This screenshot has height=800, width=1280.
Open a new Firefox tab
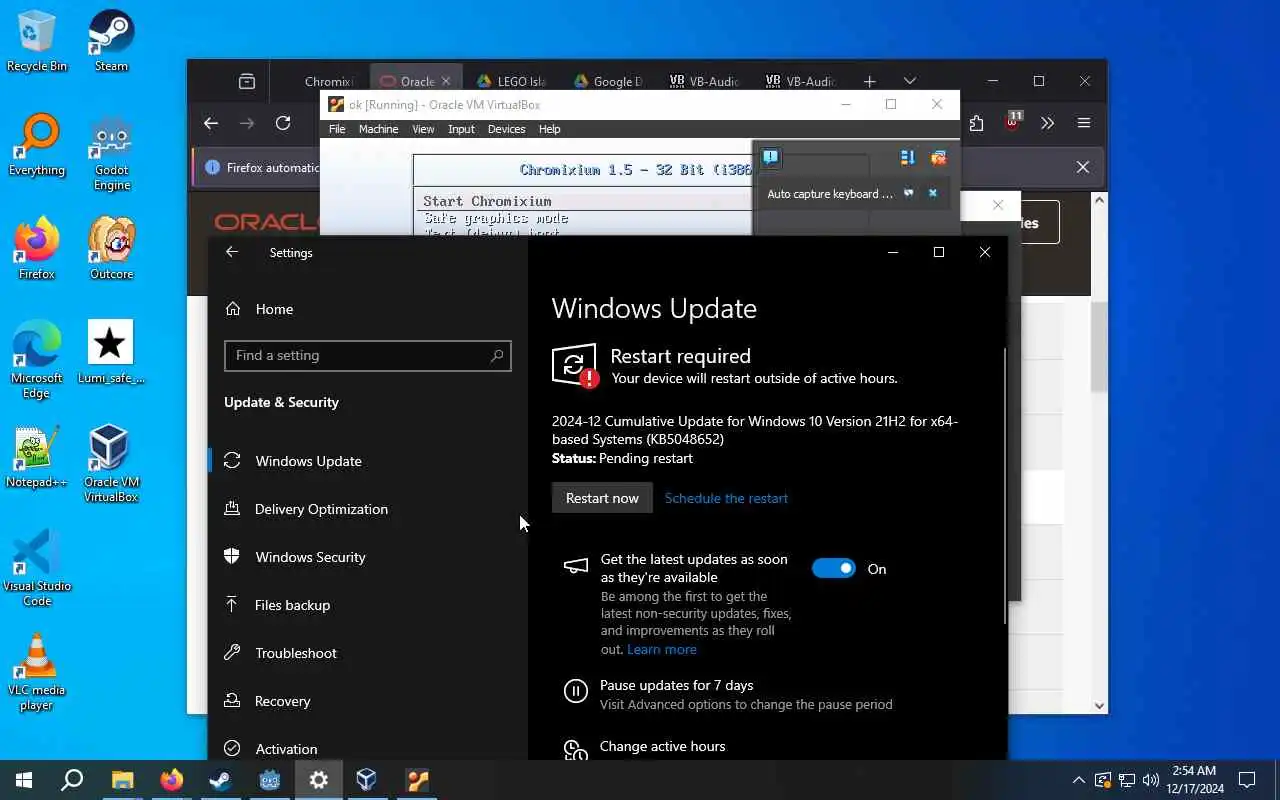[x=869, y=81]
